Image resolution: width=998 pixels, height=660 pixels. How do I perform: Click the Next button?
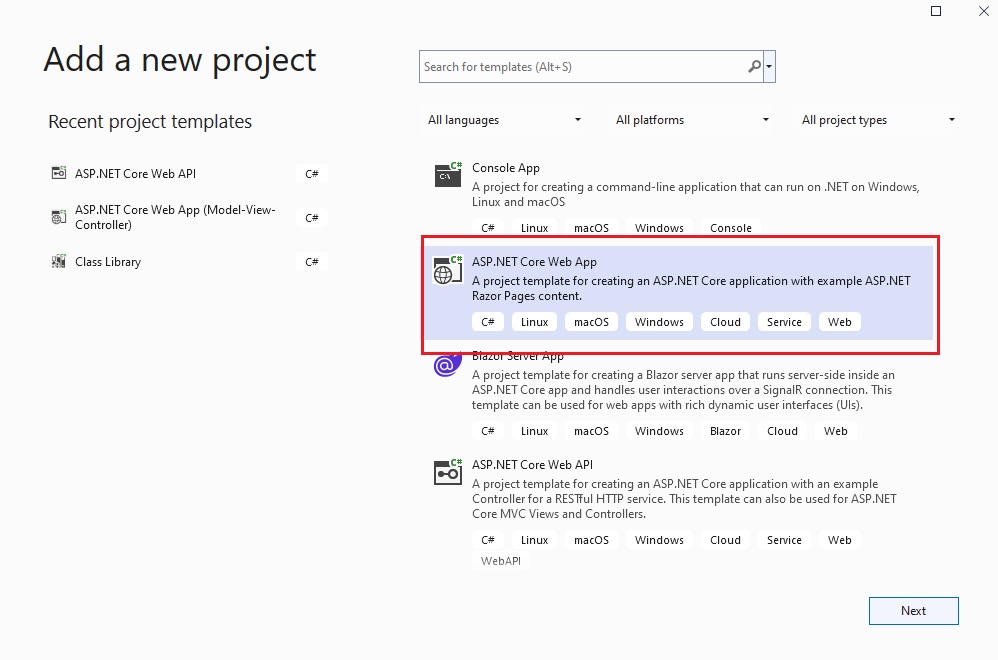point(913,610)
